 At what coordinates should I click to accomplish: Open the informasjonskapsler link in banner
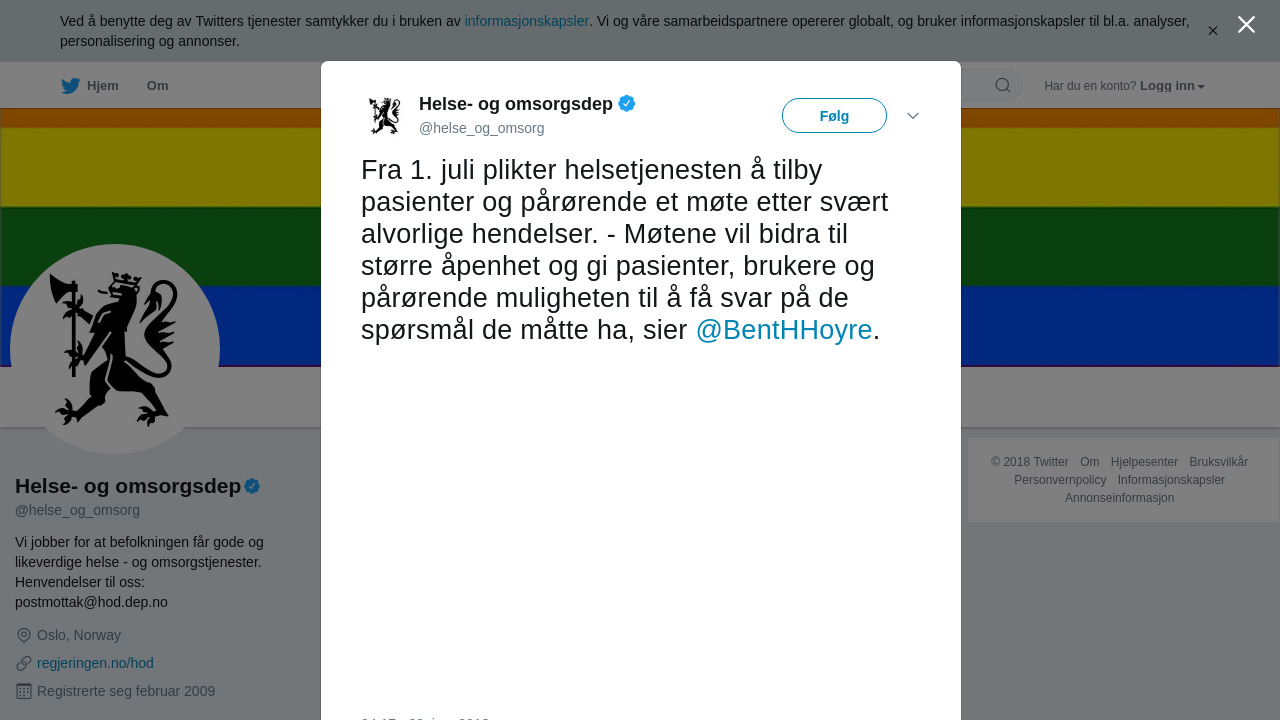coord(527,21)
